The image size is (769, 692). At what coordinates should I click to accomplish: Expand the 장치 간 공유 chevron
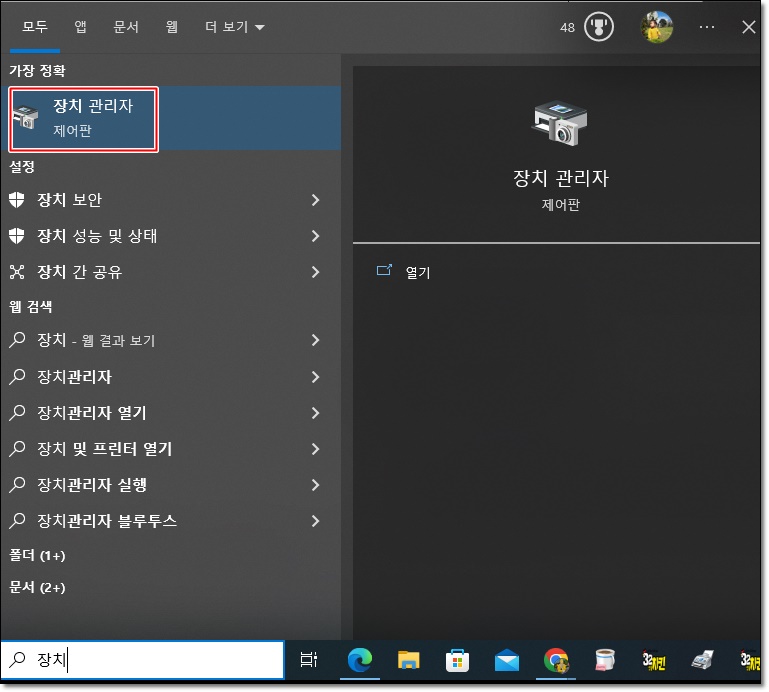[x=315, y=272]
